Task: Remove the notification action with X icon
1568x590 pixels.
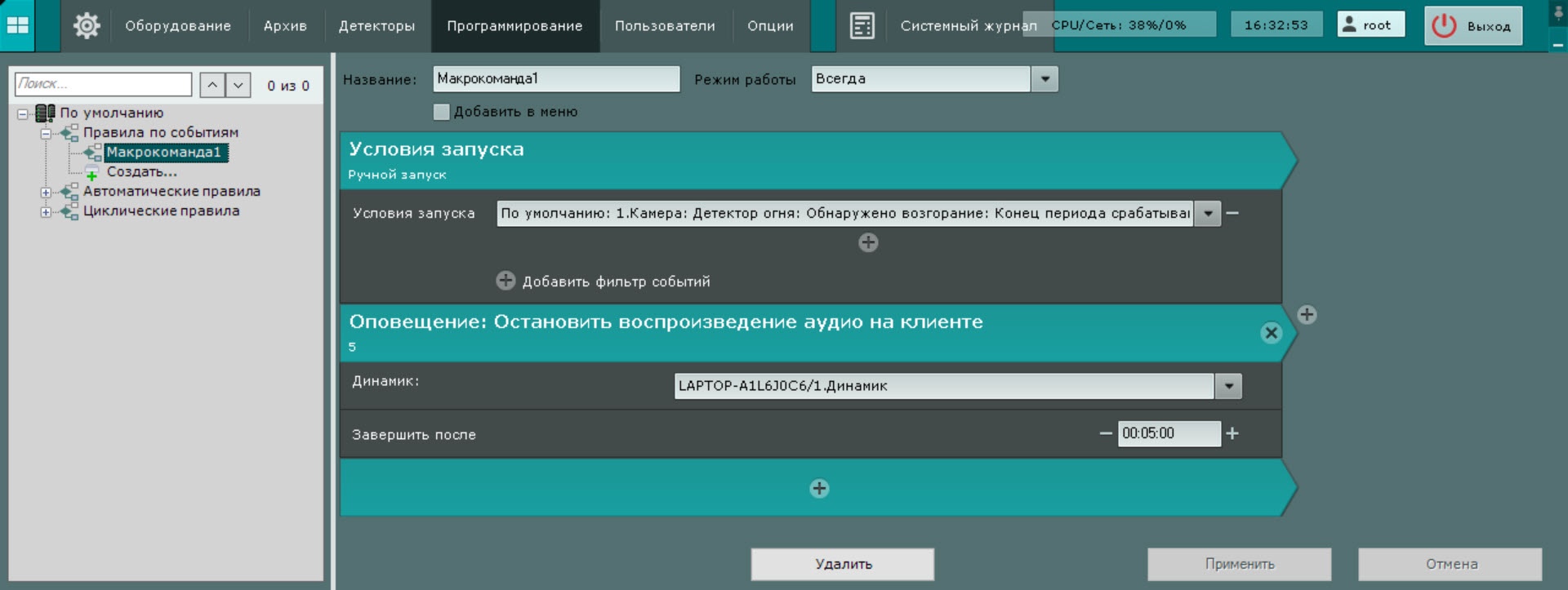Action: [x=1271, y=333]
